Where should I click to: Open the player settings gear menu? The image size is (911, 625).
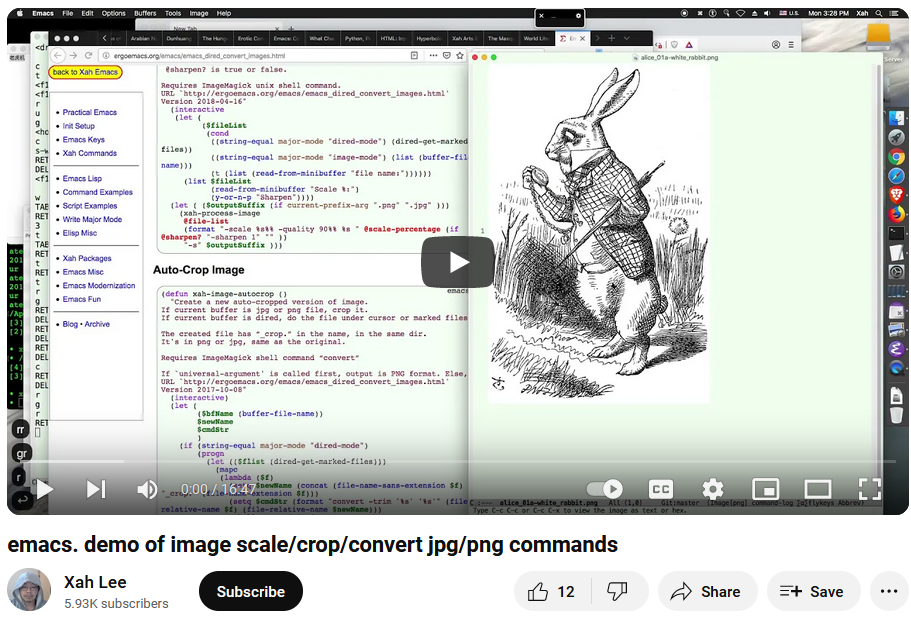tap(712, 489)
